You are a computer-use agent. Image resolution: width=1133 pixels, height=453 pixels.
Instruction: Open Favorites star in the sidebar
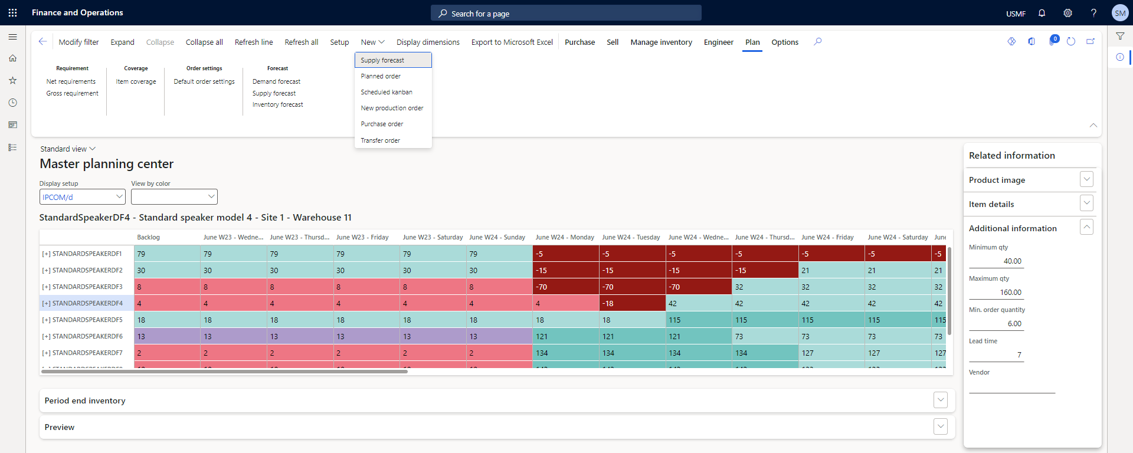pos(12,80)
